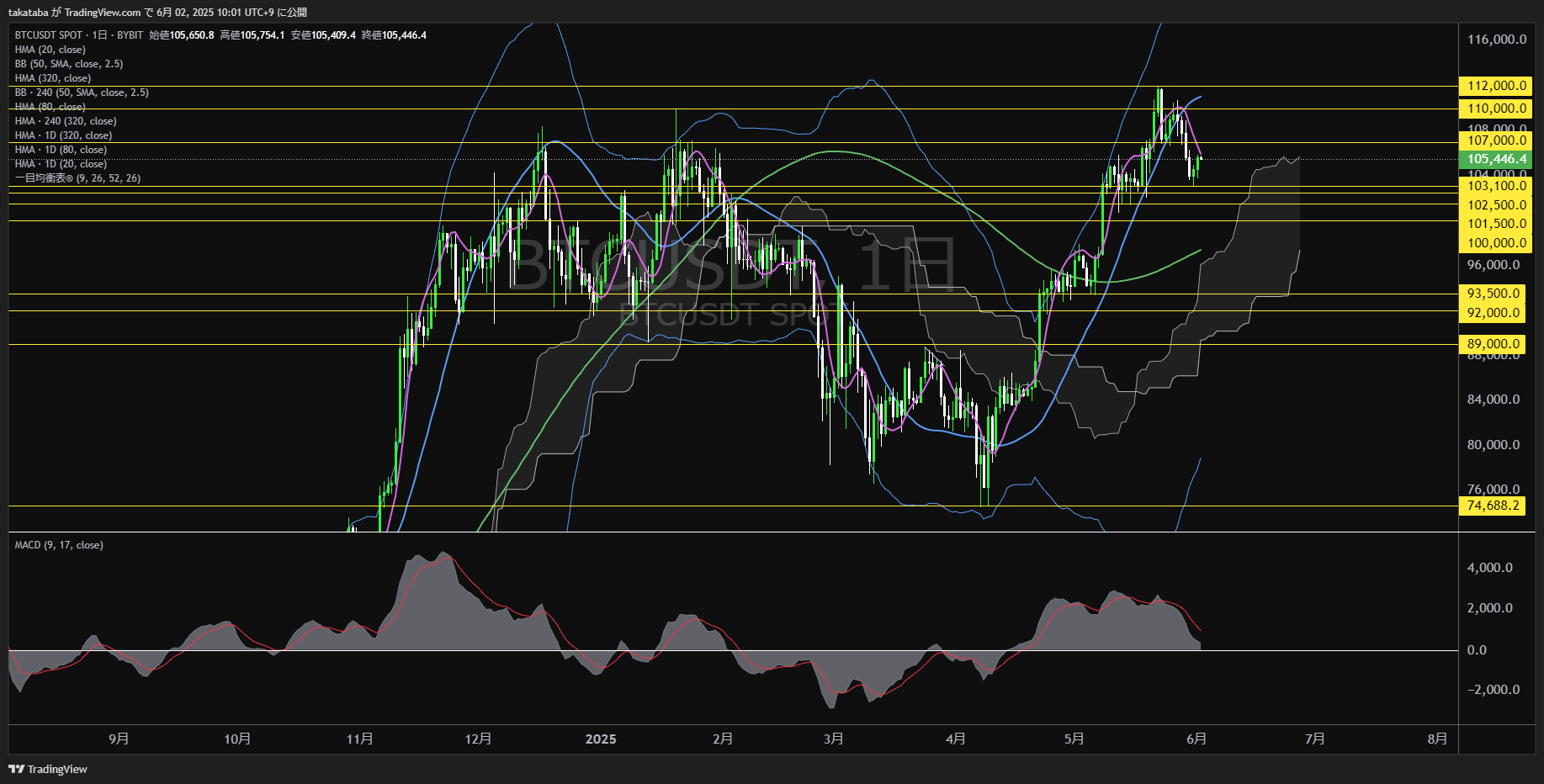Click the green 105,446.4 current price label
This screenshot has width=1544, height=784.
click(1496, 159)
